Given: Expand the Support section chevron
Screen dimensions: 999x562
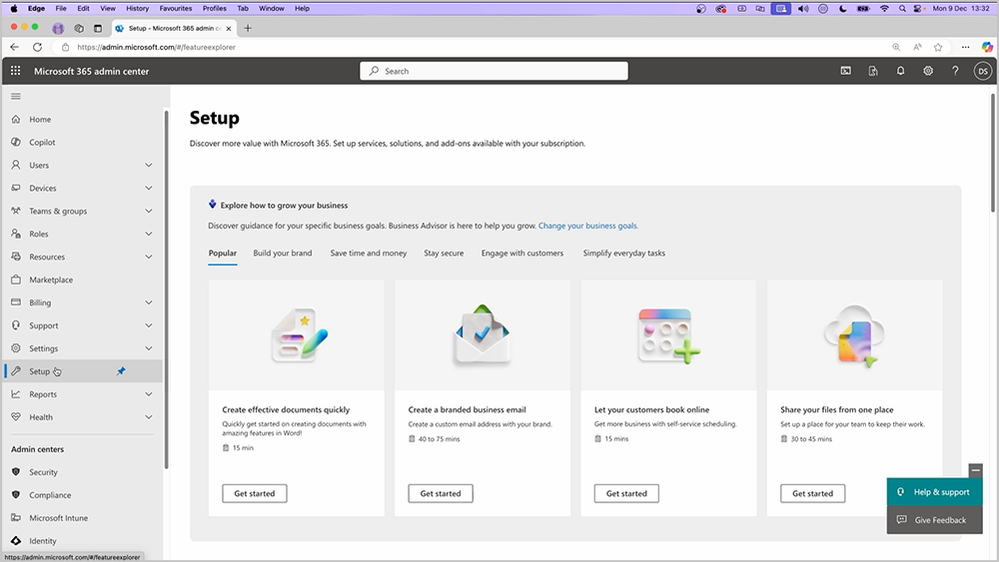Looking at the screenshot, I should click(x=148, y=326).
